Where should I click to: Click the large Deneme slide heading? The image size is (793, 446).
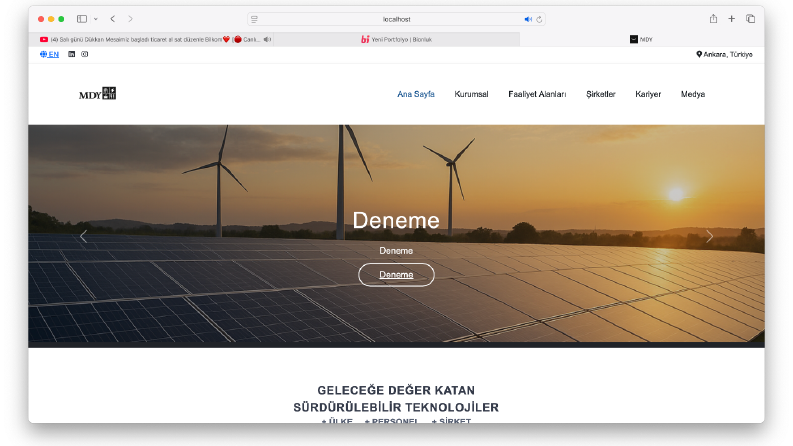396,220
